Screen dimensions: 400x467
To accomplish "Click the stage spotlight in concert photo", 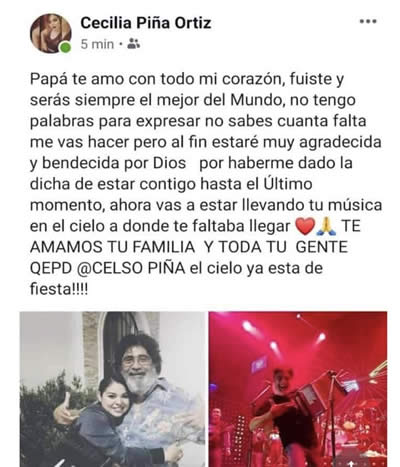I will 248,327.
